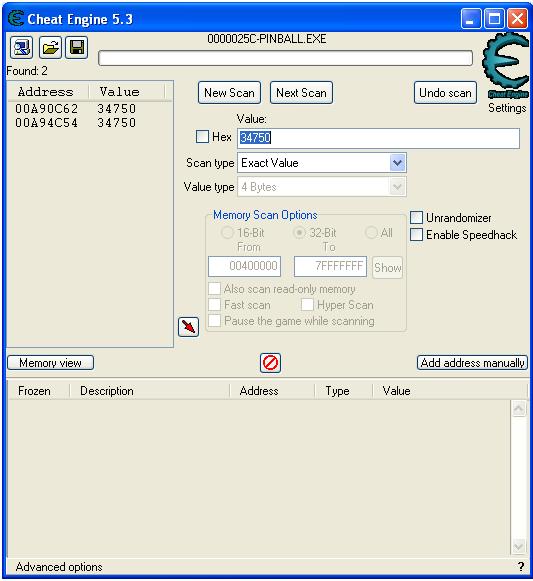Screen dimensions: 533x581
Task: Toggle the Hex checkbox
Action: [x=202, y=136]
